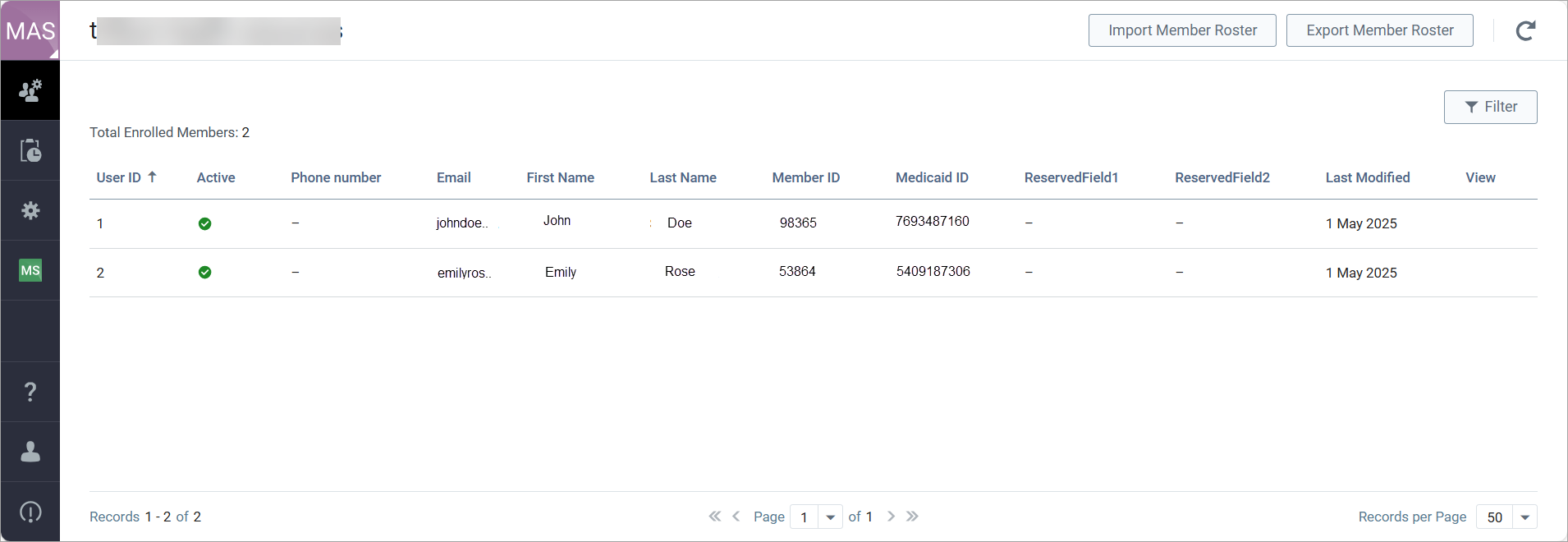Click Import Member Roster button

(x=1182, y=30)
